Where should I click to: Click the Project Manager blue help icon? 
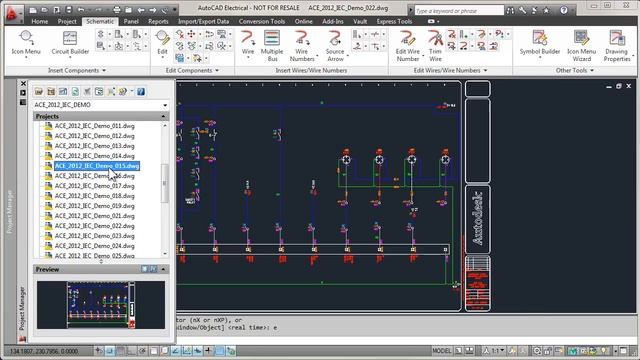141,91
